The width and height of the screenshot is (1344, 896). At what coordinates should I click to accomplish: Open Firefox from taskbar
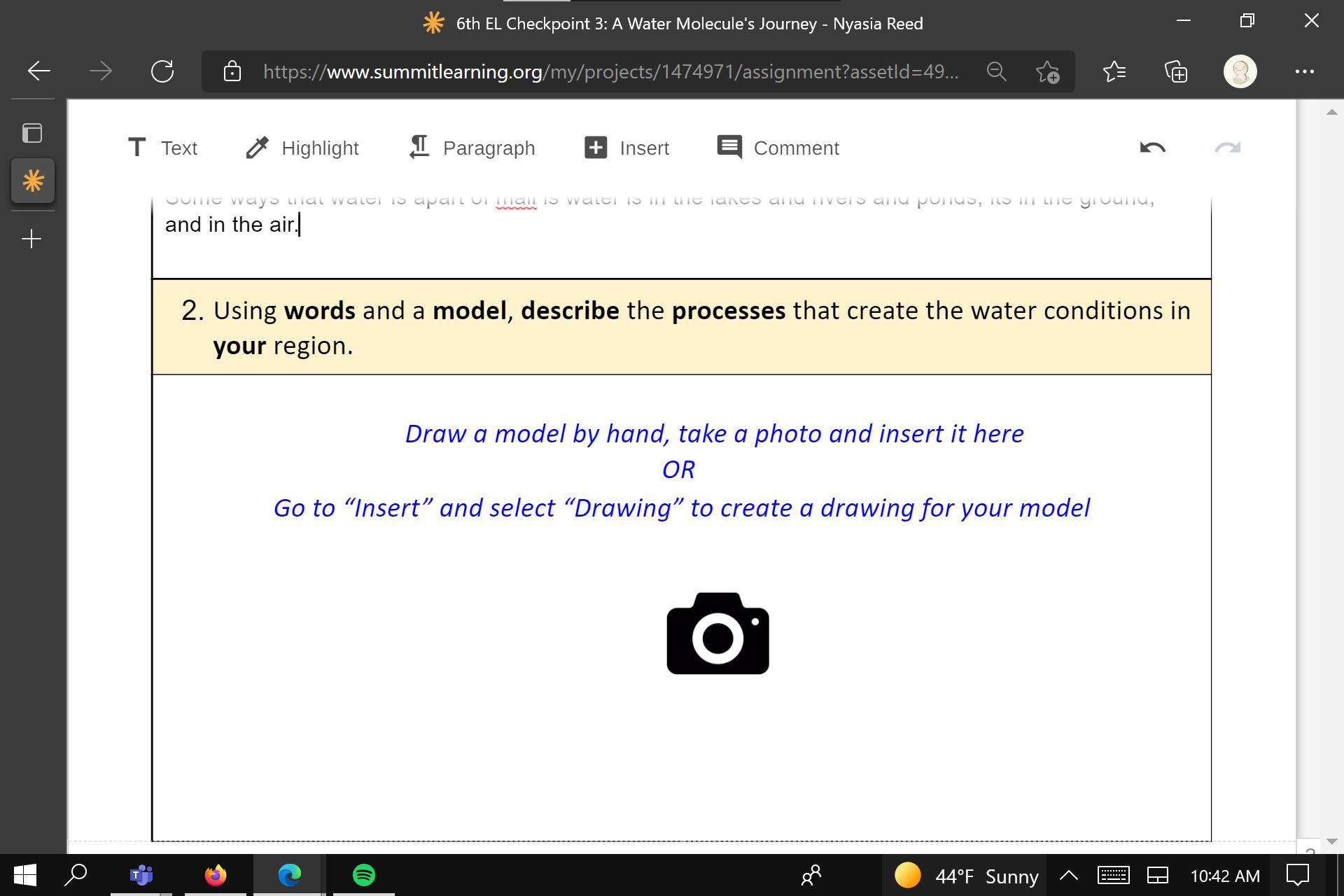point(216,875)
